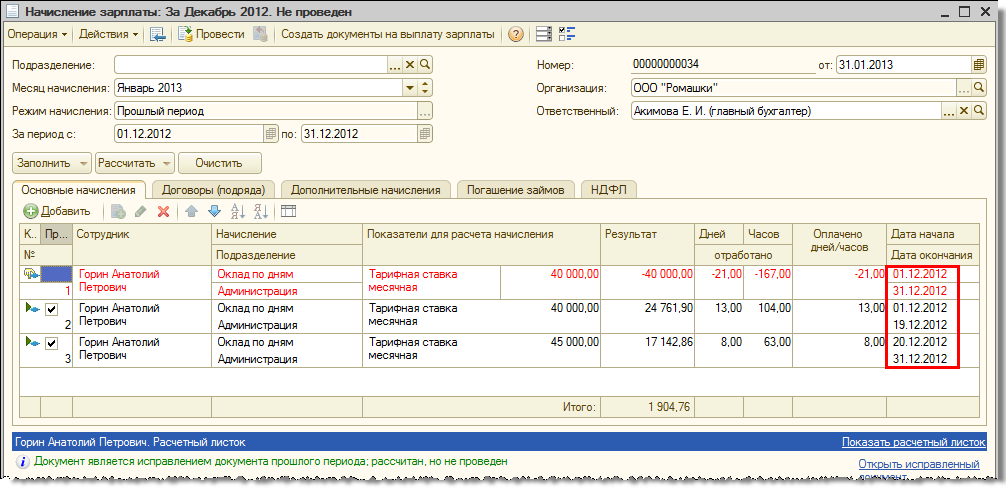Open the Заполнить button's dropdown arrow
Viewport: 1006px width, 488px height.
[x=83, y=164]
